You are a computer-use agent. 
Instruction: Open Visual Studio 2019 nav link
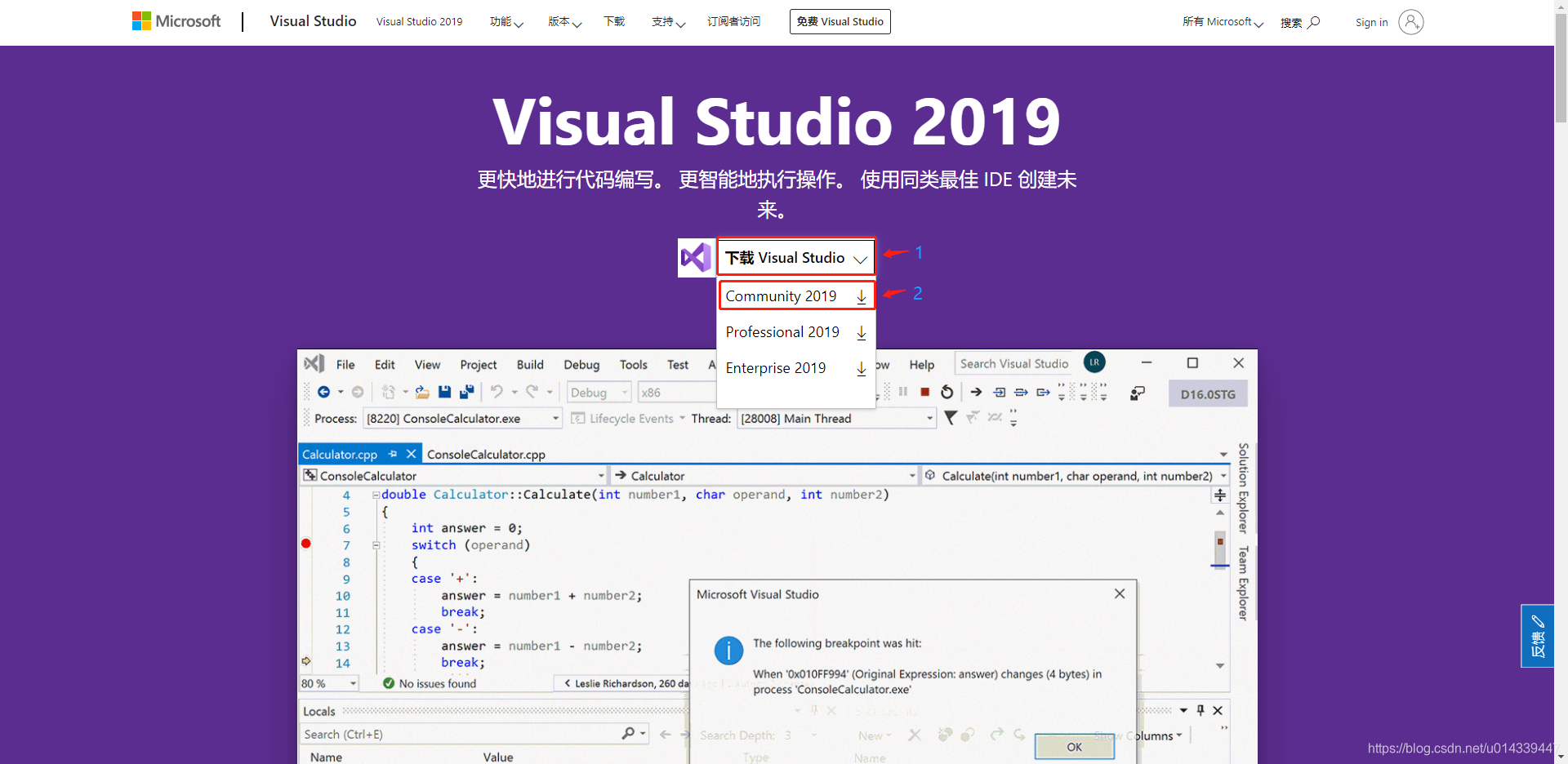(419, 22)
